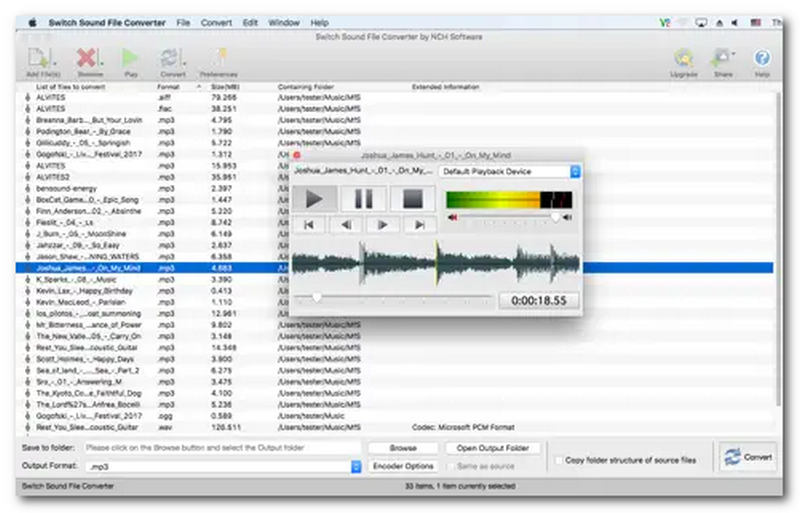Select the Rest_You_Slee...coustic_Guitar .wav row
Viewport: 800px width, 513px height.
click(394, 427)
